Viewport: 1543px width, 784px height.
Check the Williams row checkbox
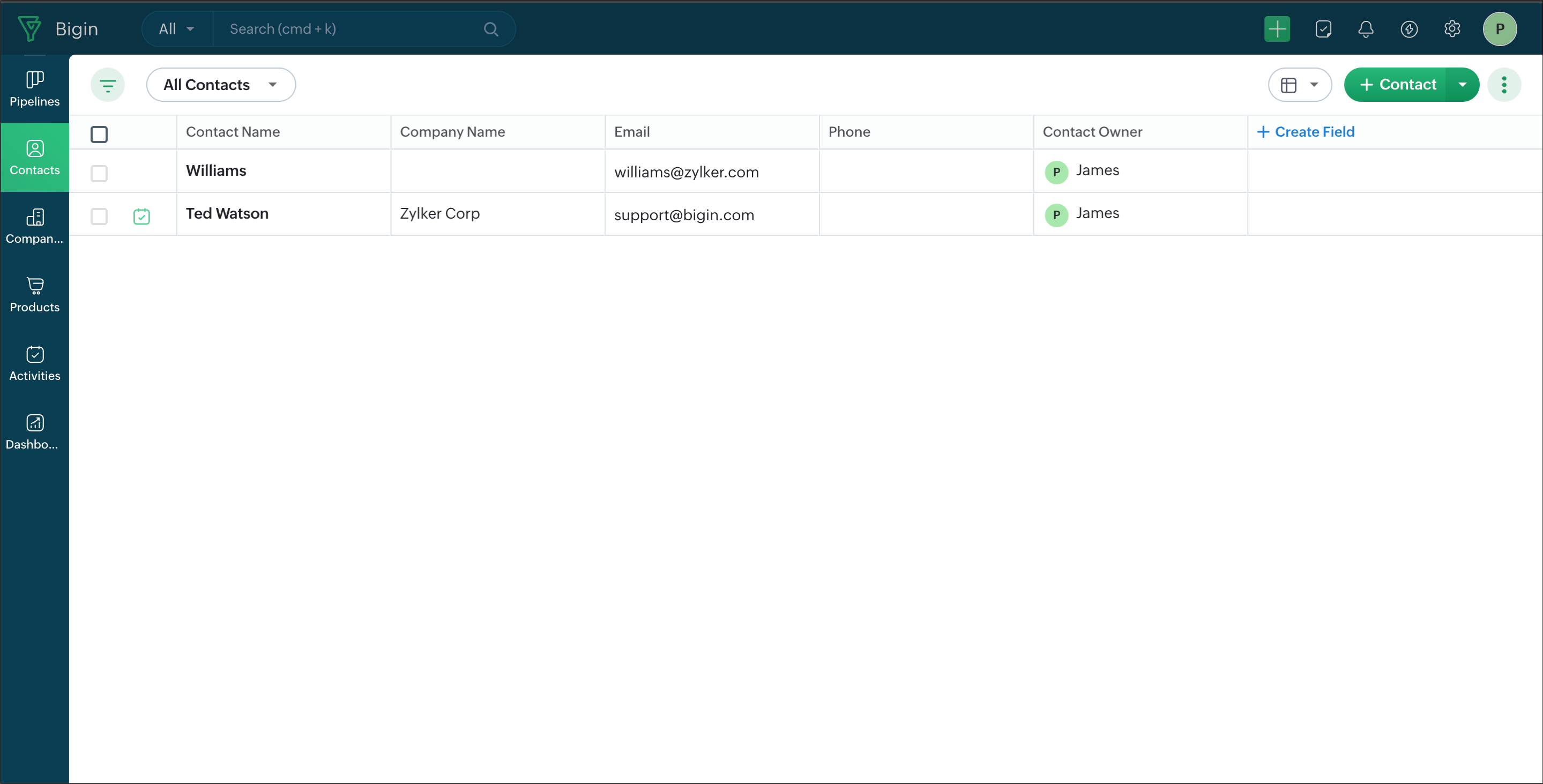[99, 173]
